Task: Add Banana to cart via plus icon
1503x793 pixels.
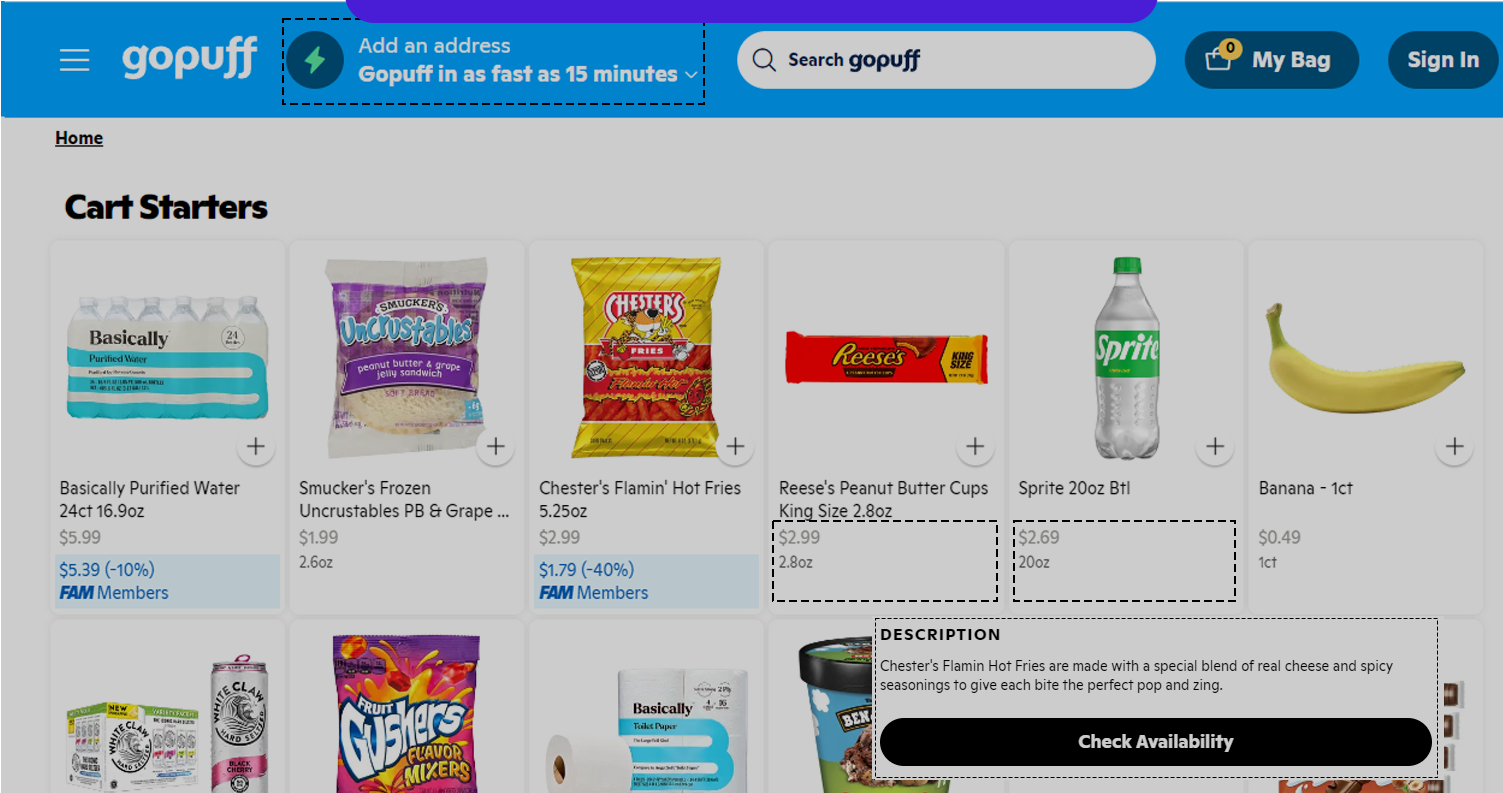Action: [1455, 447]
